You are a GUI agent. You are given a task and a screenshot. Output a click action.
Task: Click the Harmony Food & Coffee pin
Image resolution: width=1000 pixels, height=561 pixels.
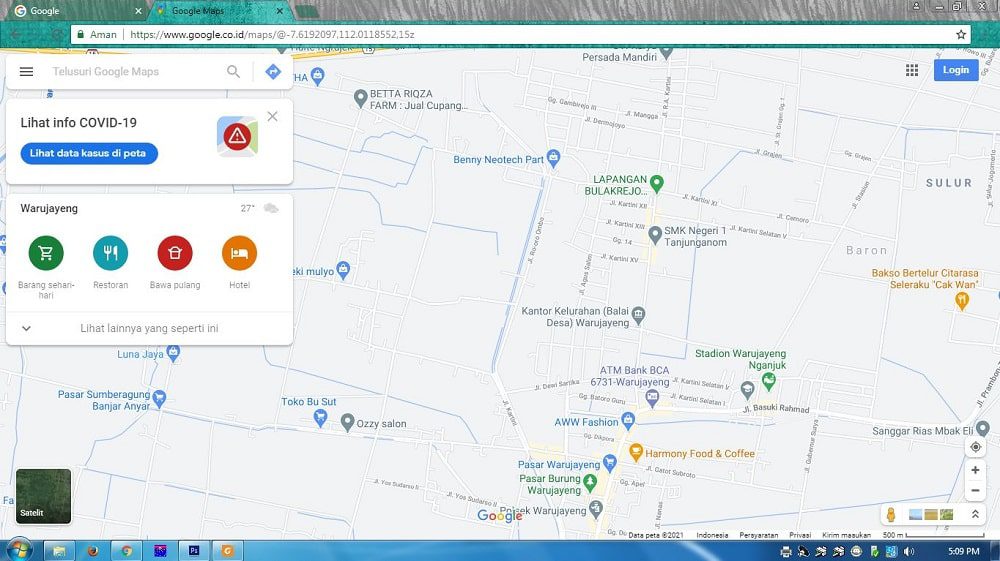[x=635, y=452]
